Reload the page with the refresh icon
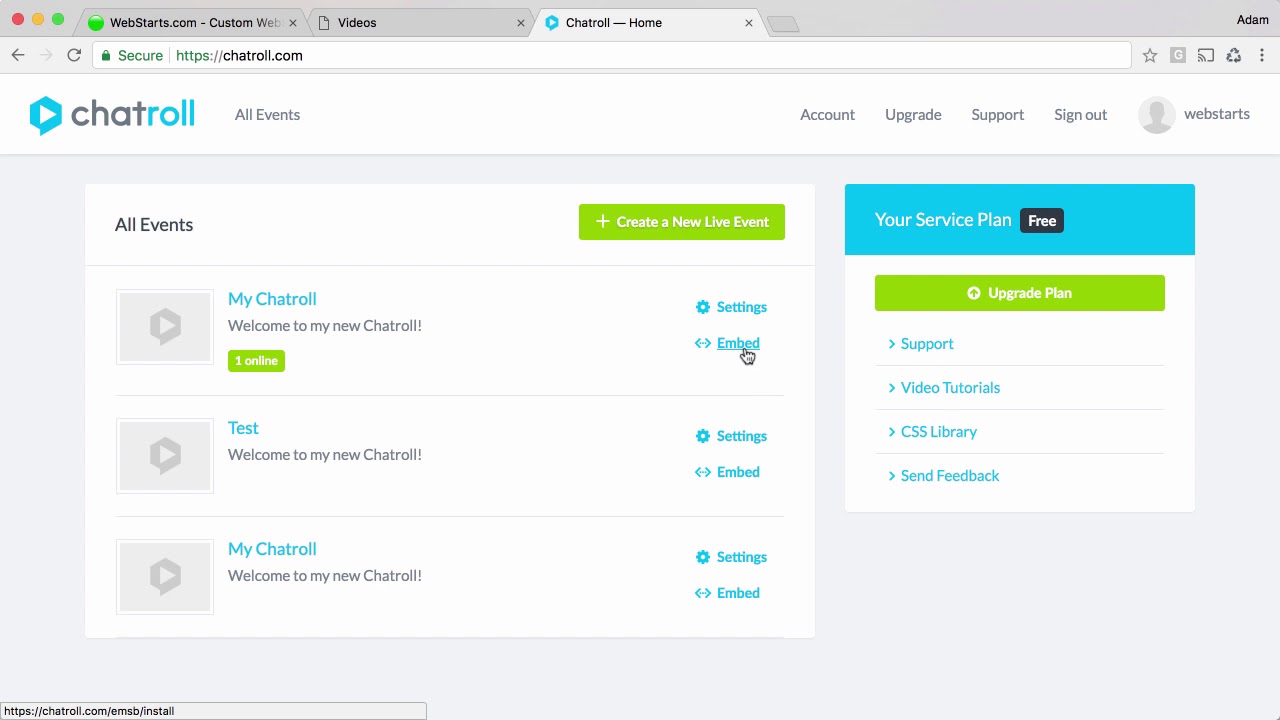The height and width of the screenshot is (720, 1280). [74, 55]
